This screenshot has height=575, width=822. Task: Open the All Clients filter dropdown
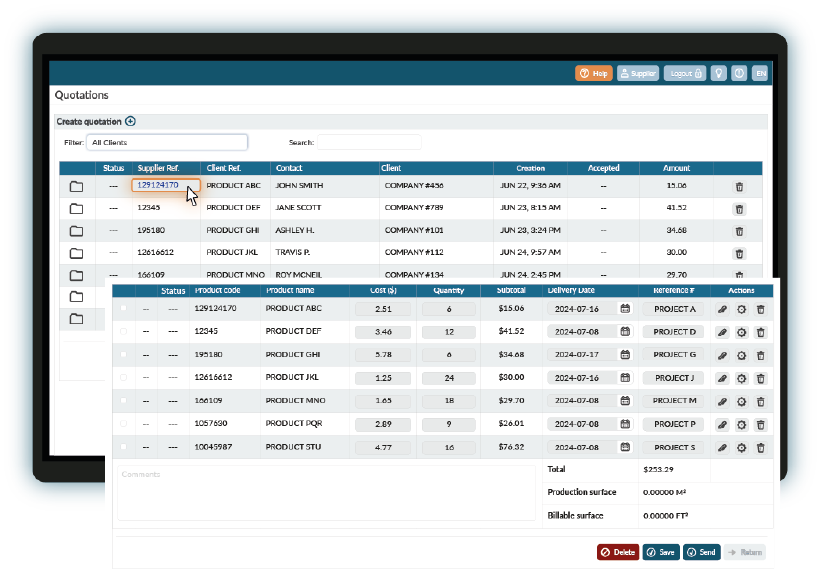[167, 142]
